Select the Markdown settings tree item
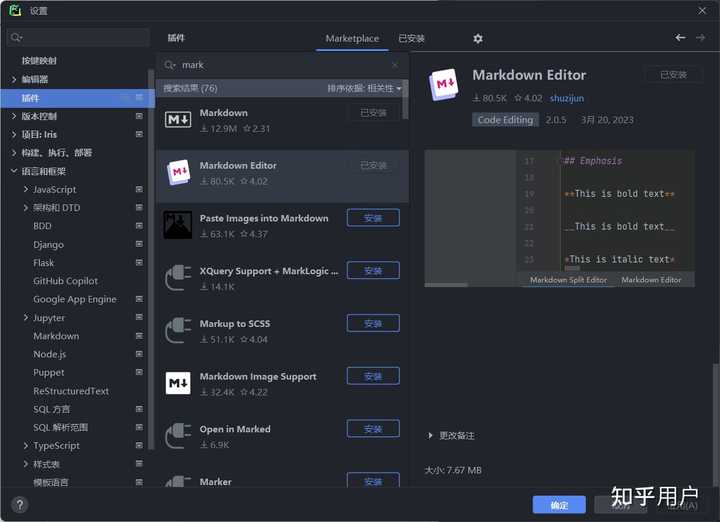Viewport: 720px width, 522px height. click(56, 336)
